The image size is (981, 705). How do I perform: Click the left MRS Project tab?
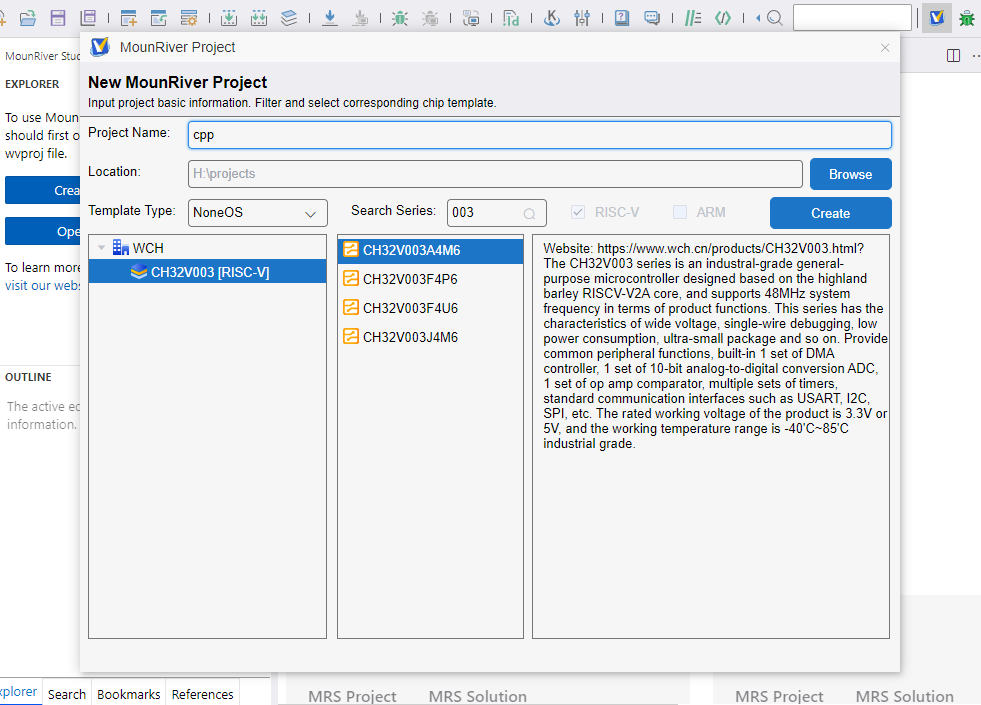pos(352,696)
